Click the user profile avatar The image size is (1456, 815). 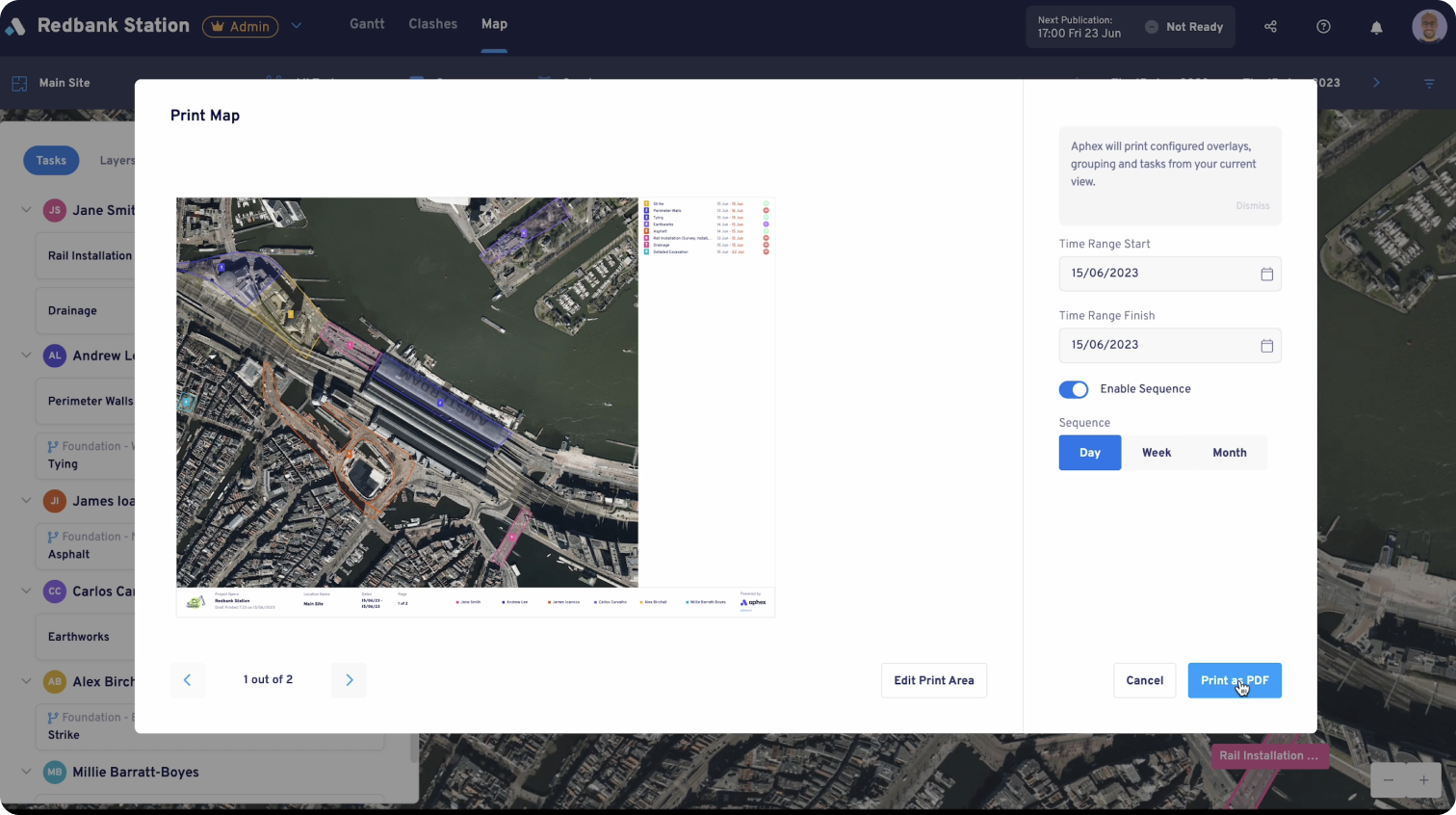click(1428, 27)
